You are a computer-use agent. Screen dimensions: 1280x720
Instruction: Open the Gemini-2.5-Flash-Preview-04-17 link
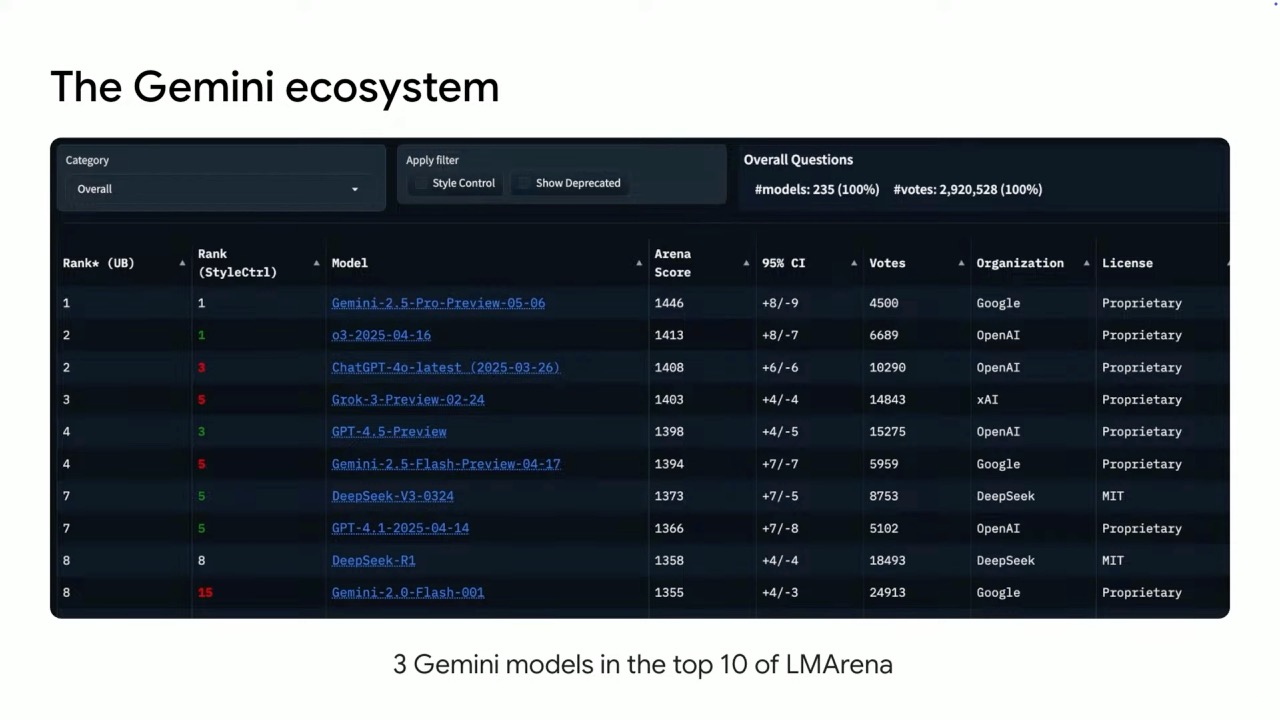coord(446,464)
